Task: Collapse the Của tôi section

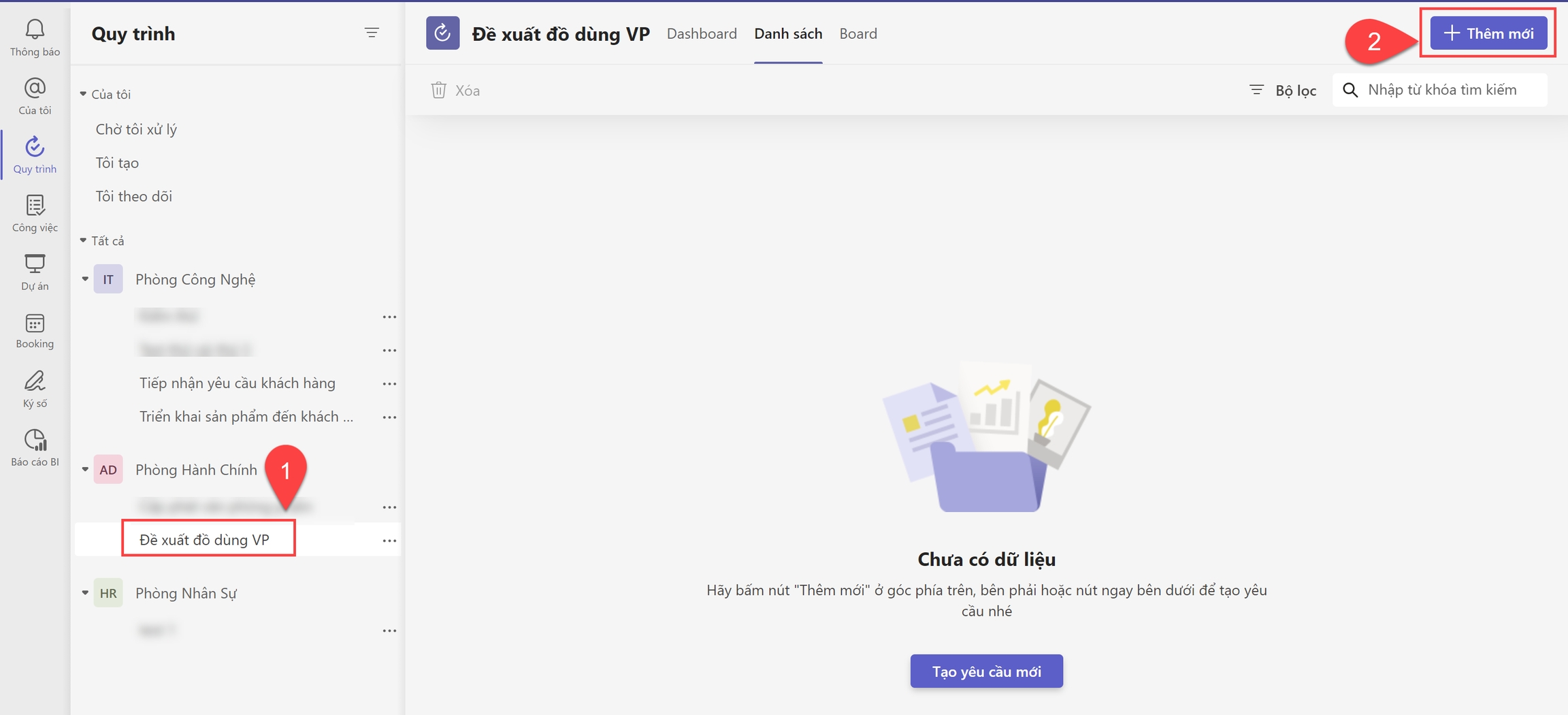Action: 83,94
